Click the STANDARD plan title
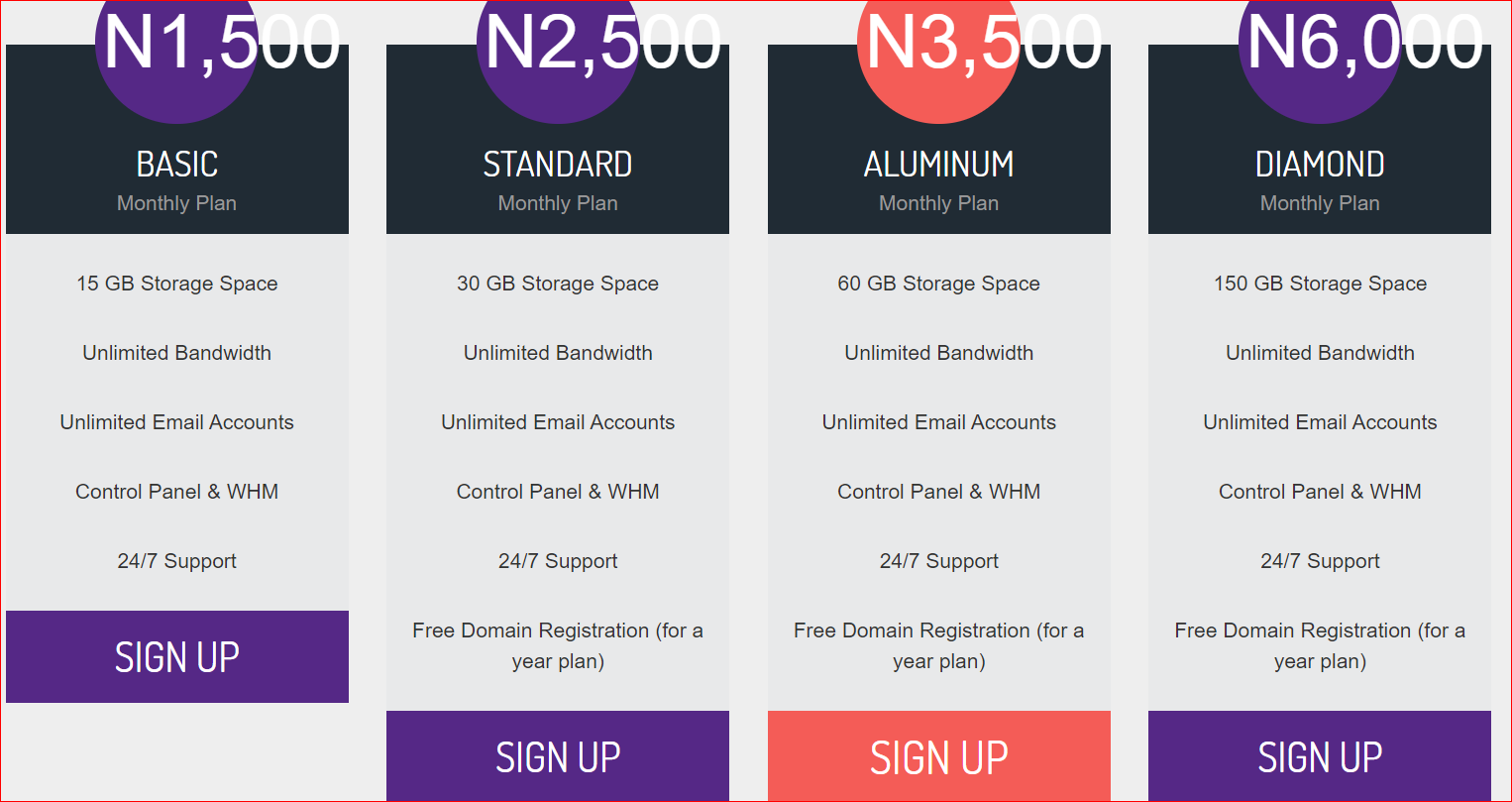This screenshot has height=802, width=1512. click(x=558, y=164)
